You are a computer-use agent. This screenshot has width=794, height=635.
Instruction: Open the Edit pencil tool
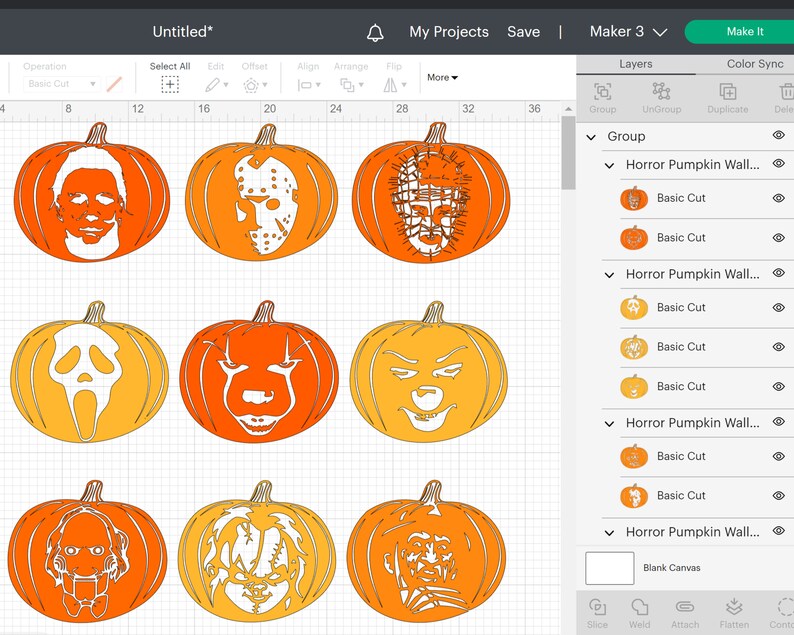point(212,85)
